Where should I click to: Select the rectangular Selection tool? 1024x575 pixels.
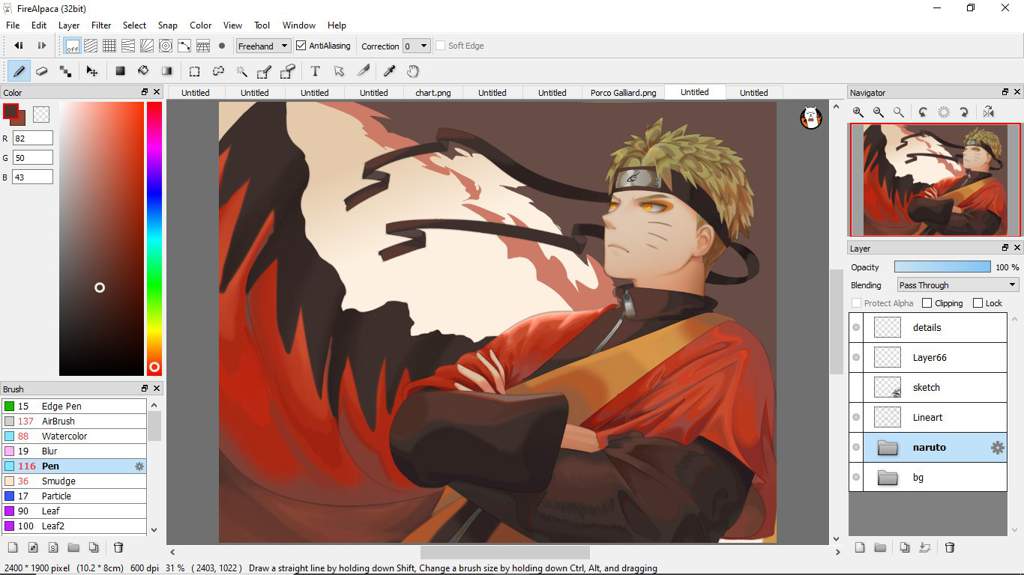click(x=195, y=71)
